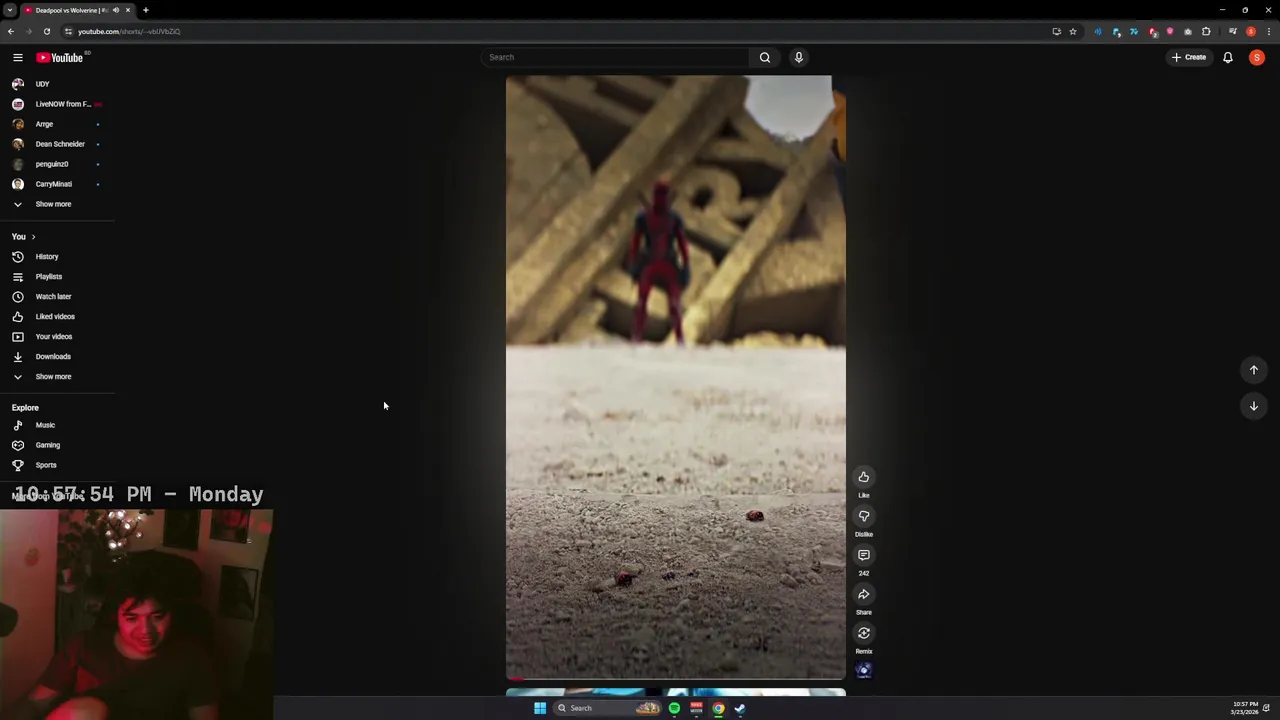Open Liked videos in the sidebar
1280x720 pixels.
(57, 316)
